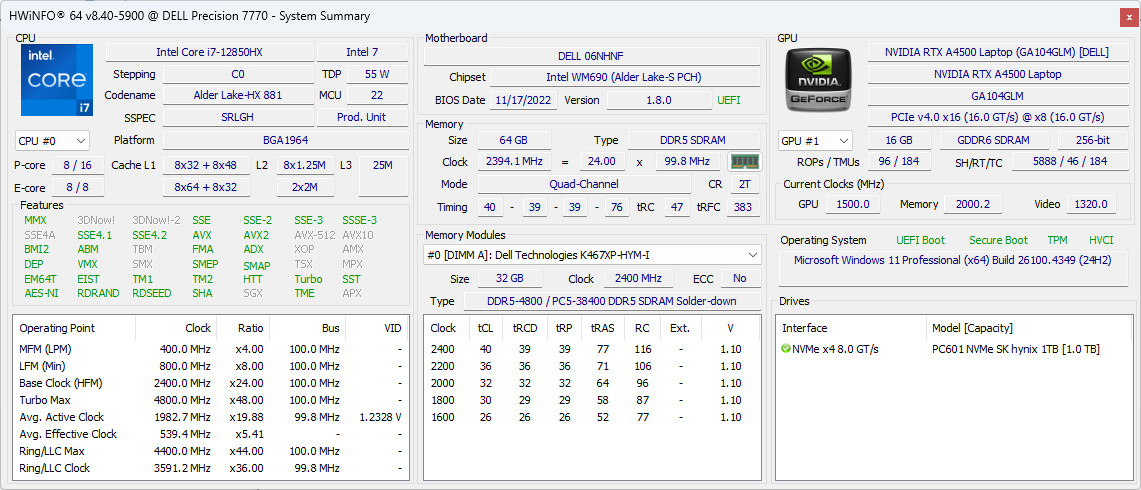Click the E-core 8 / 8 value
The width and height of the screenshot is (1141, 490).
[77, 188]
